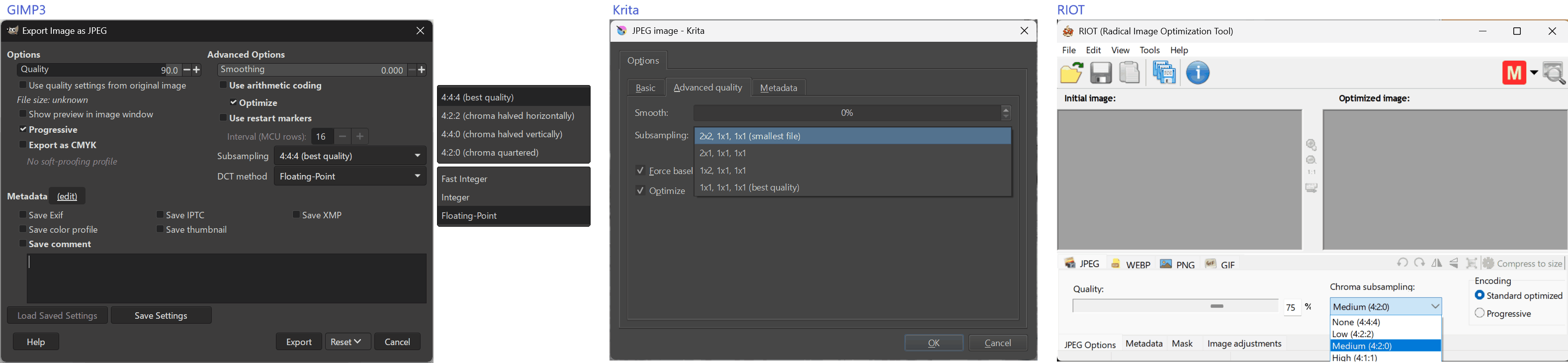Click the RIOT Quality slider handle

click(1217, 306)
